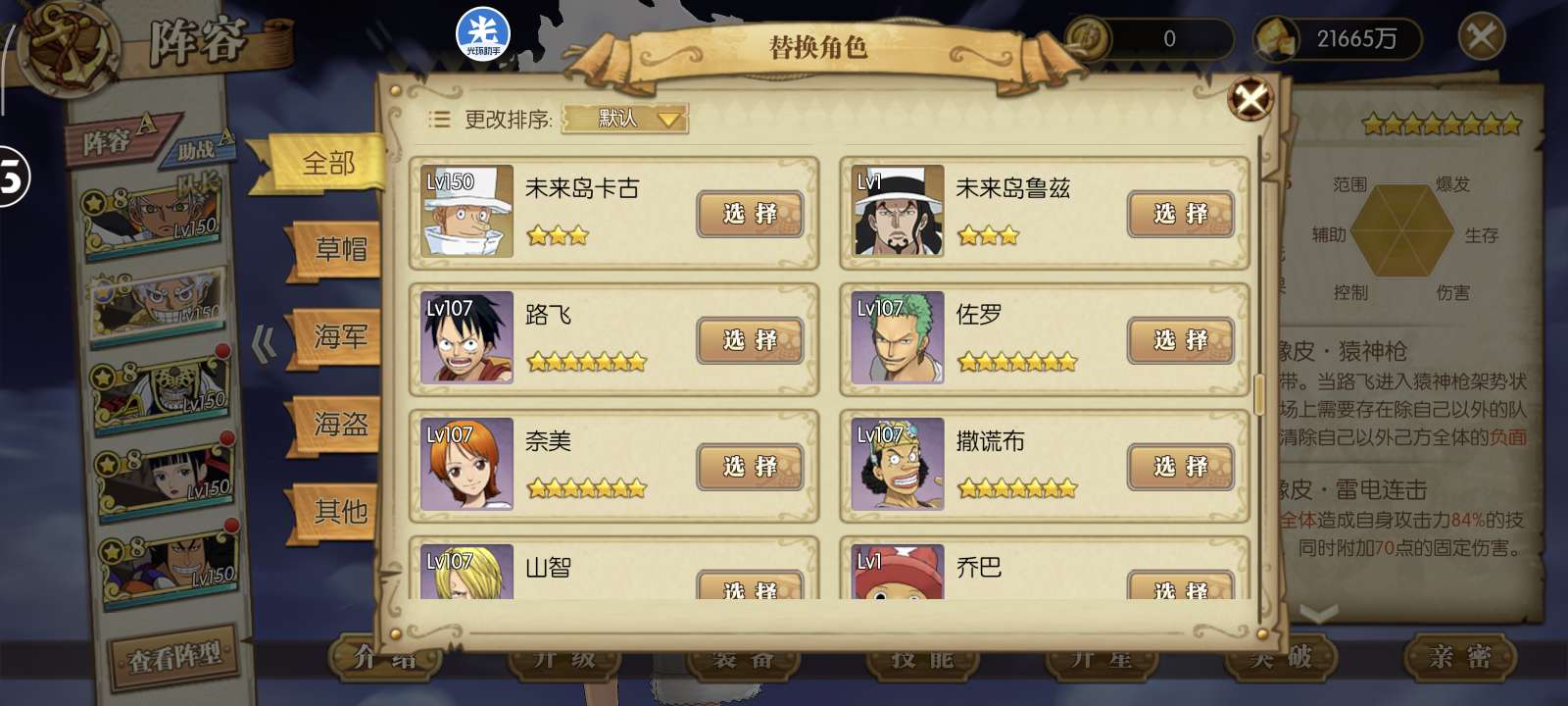Click the Nami 奈美 portrait icon
This screenshot has width=1568, height=706.
466,464
